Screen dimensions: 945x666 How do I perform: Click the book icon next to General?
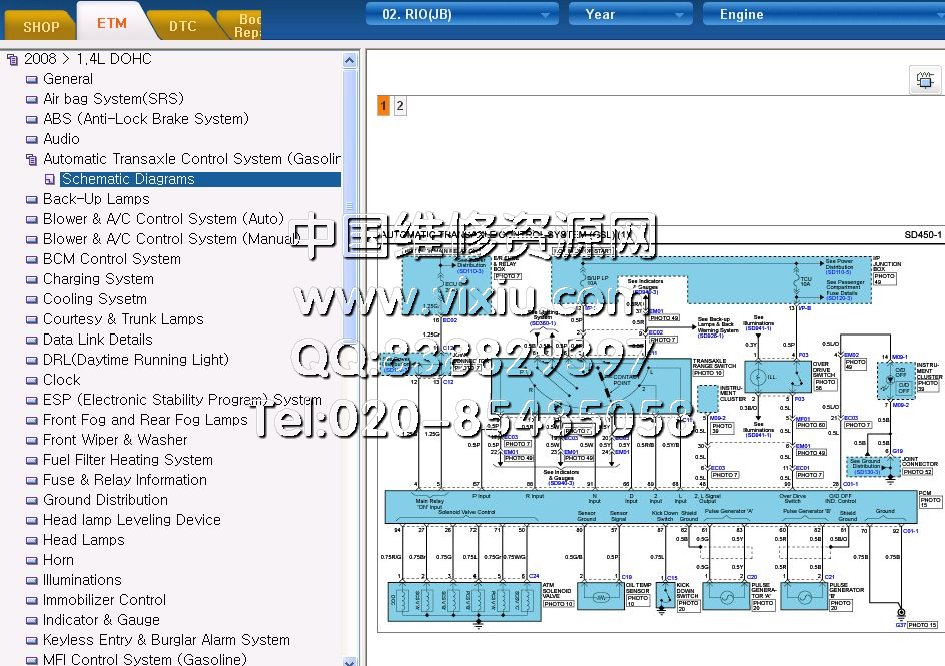31,79
